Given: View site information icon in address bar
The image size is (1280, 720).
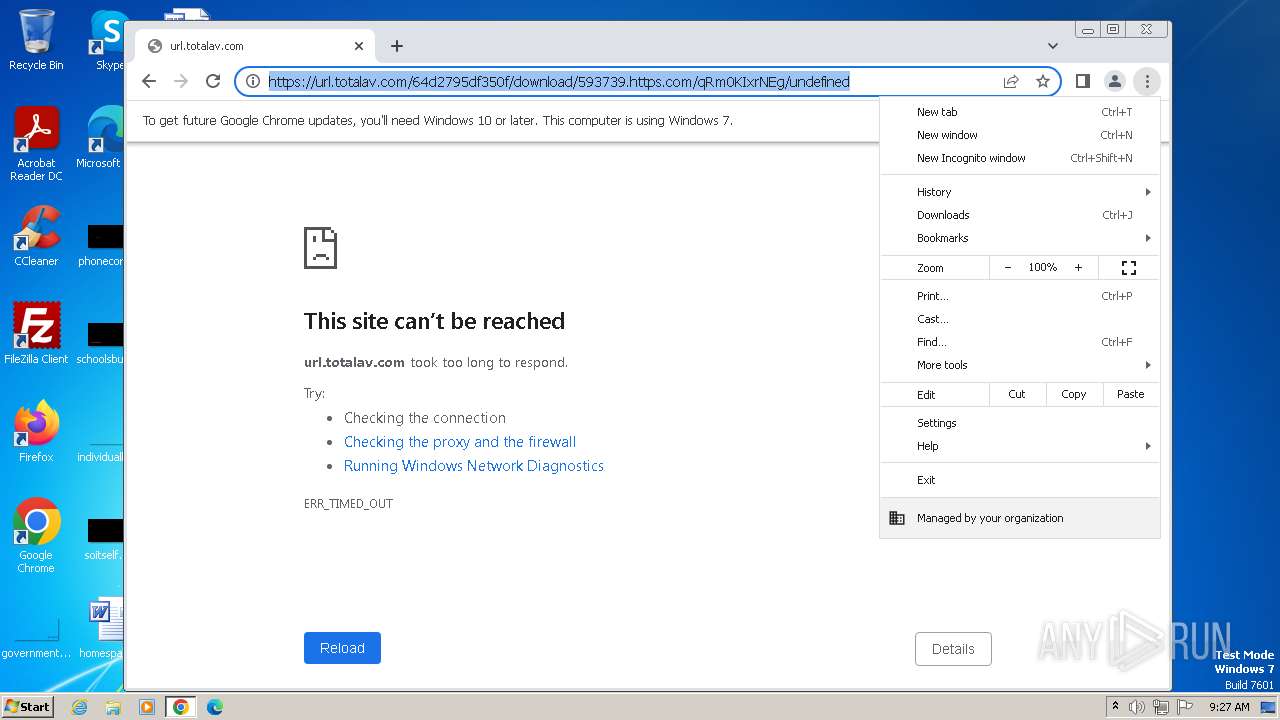Looking at the screenshot, I should click(253, 81).
